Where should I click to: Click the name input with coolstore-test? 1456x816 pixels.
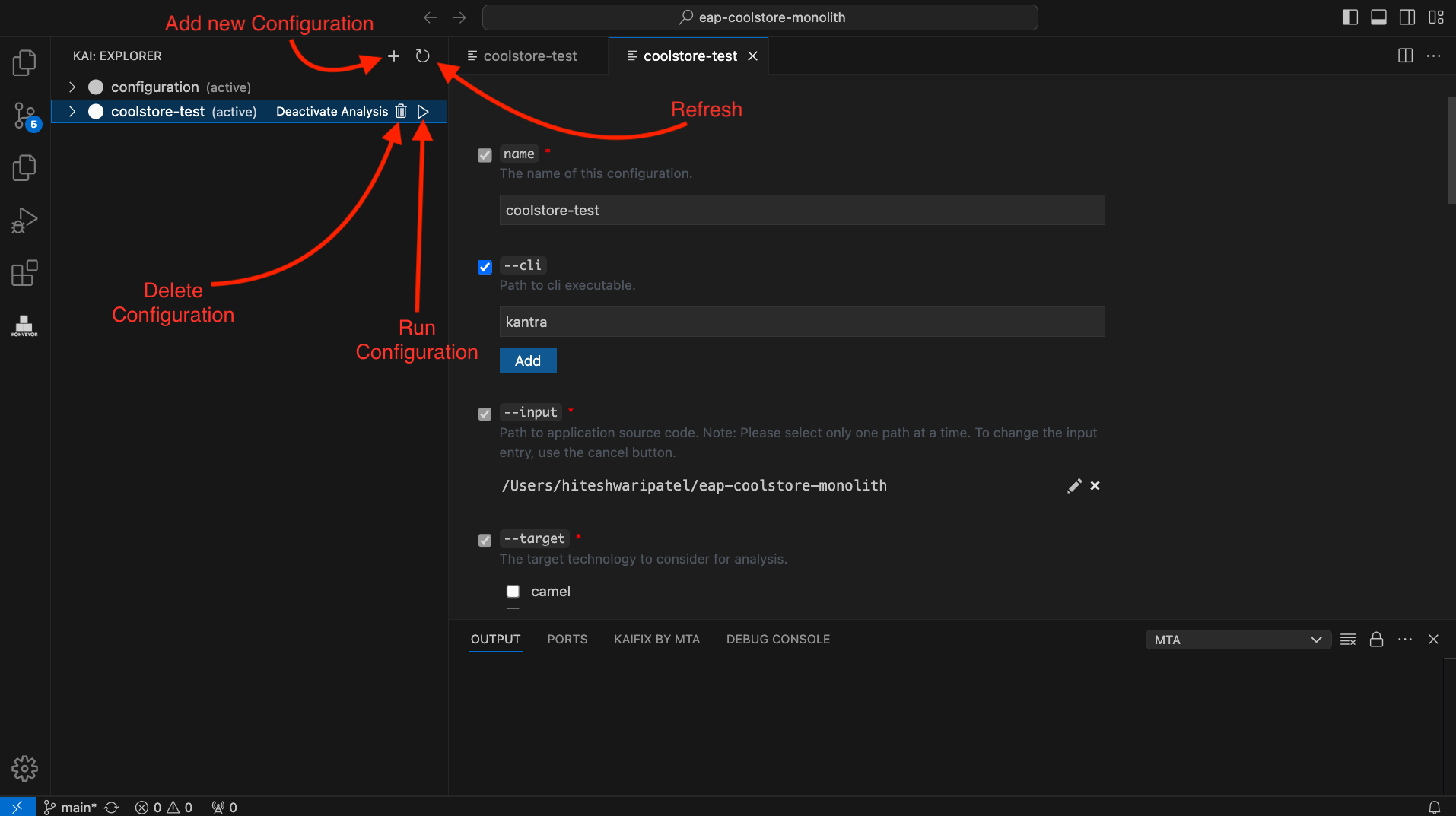click(x=802, y=210)
